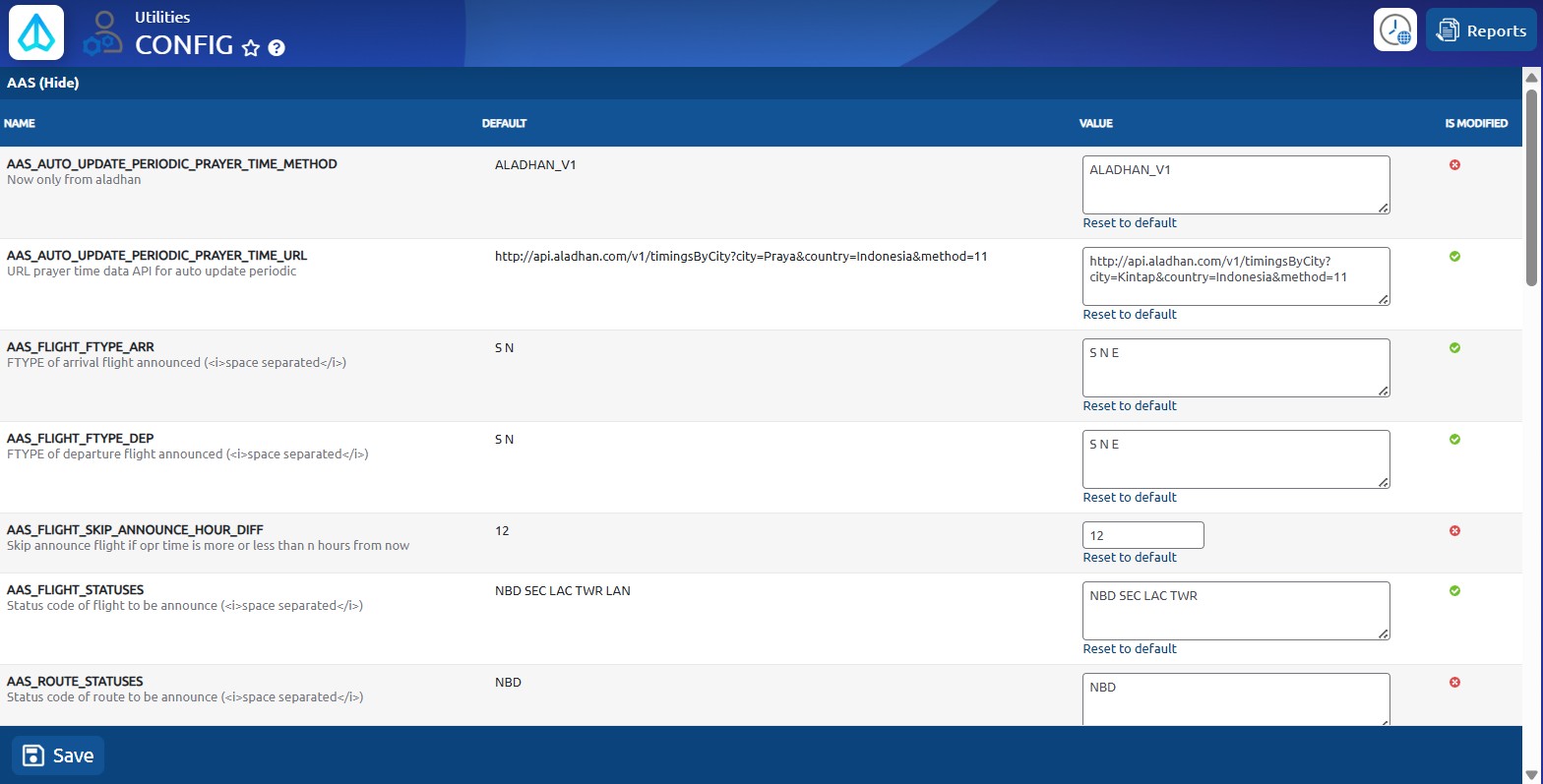Save the configuration changes
Image resolution: width=1543 pixels, height=784 pixels.
pos(58,755)
